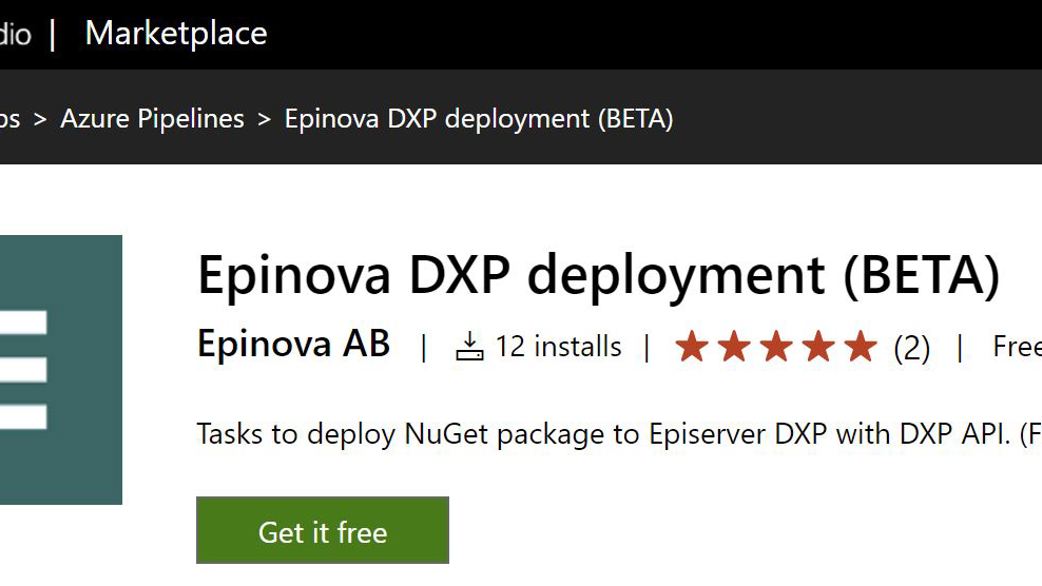
Task: Click the chevron before Azure Pipelines breadcrumb
Action: click(x=40, y=120)
